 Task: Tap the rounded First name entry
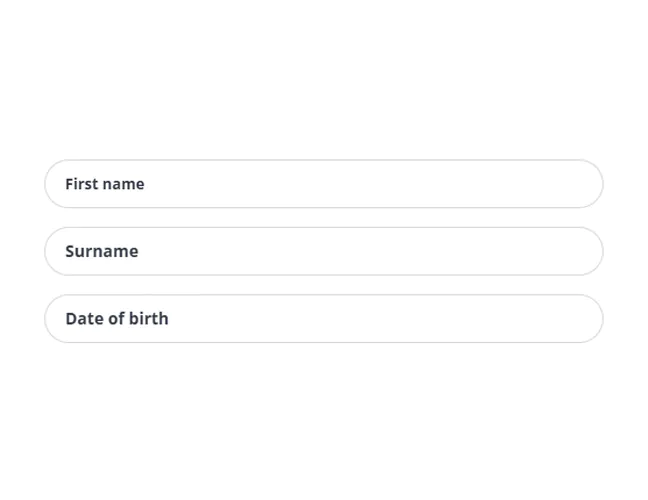[323, 184]
